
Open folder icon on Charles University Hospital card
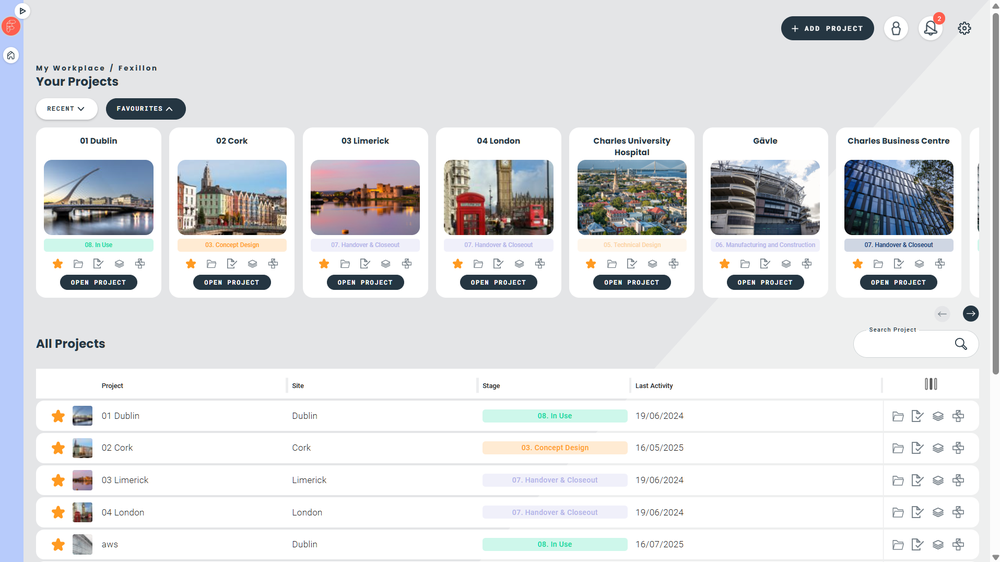click(x=612, y=263)
